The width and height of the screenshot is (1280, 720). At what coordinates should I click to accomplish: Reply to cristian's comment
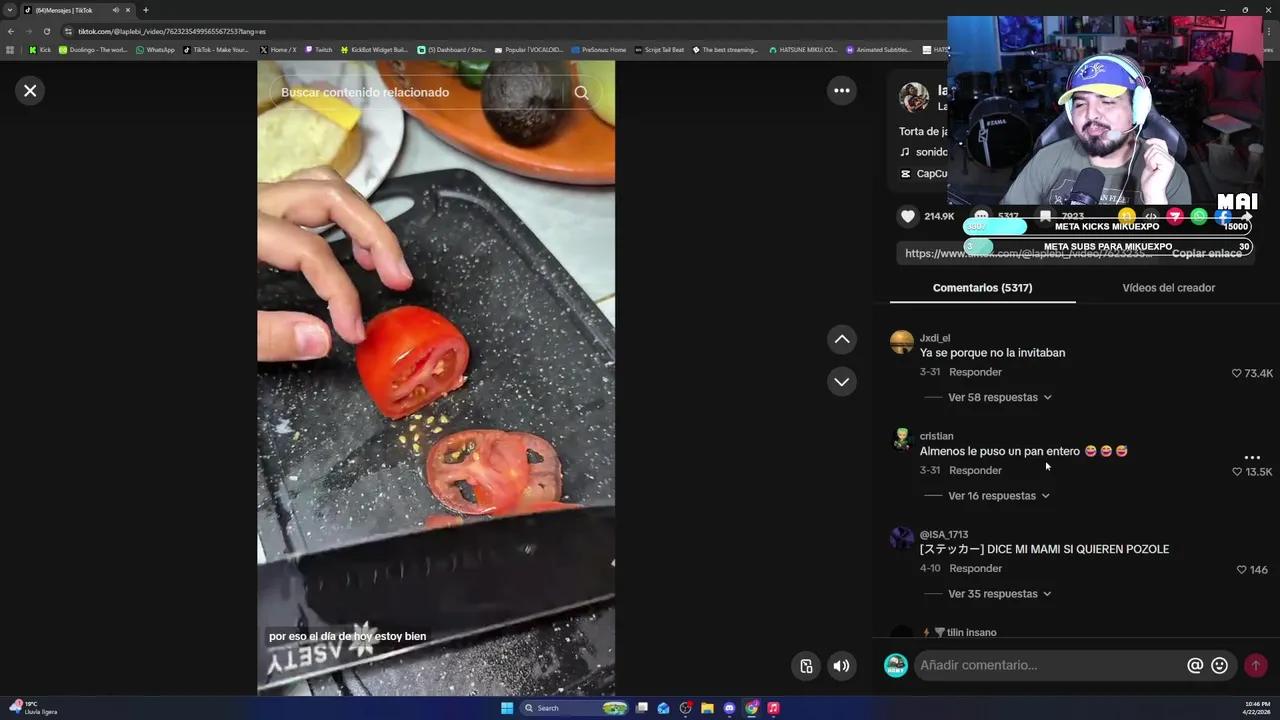pos(975,470)
